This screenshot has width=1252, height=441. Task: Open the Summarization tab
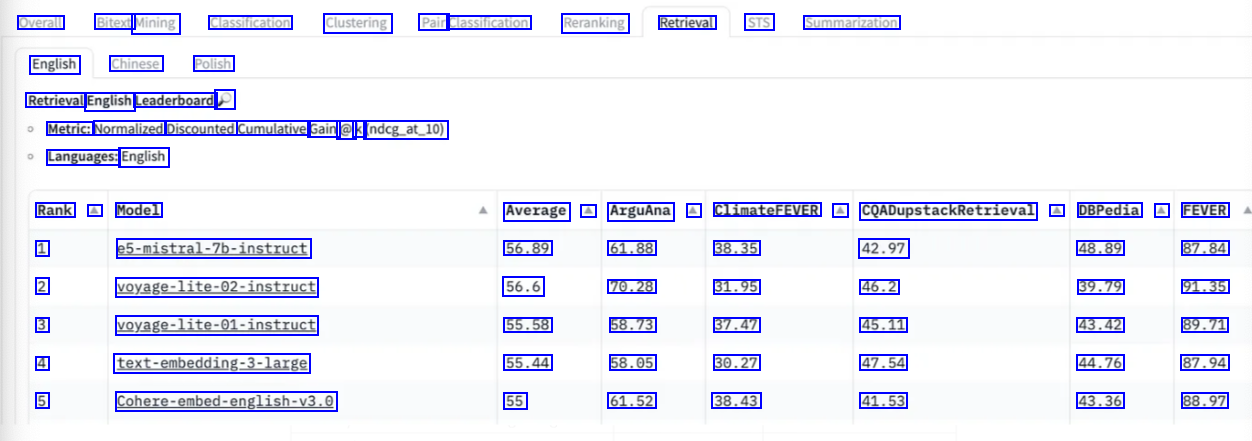pyautogui.click(x=851, y=22)
